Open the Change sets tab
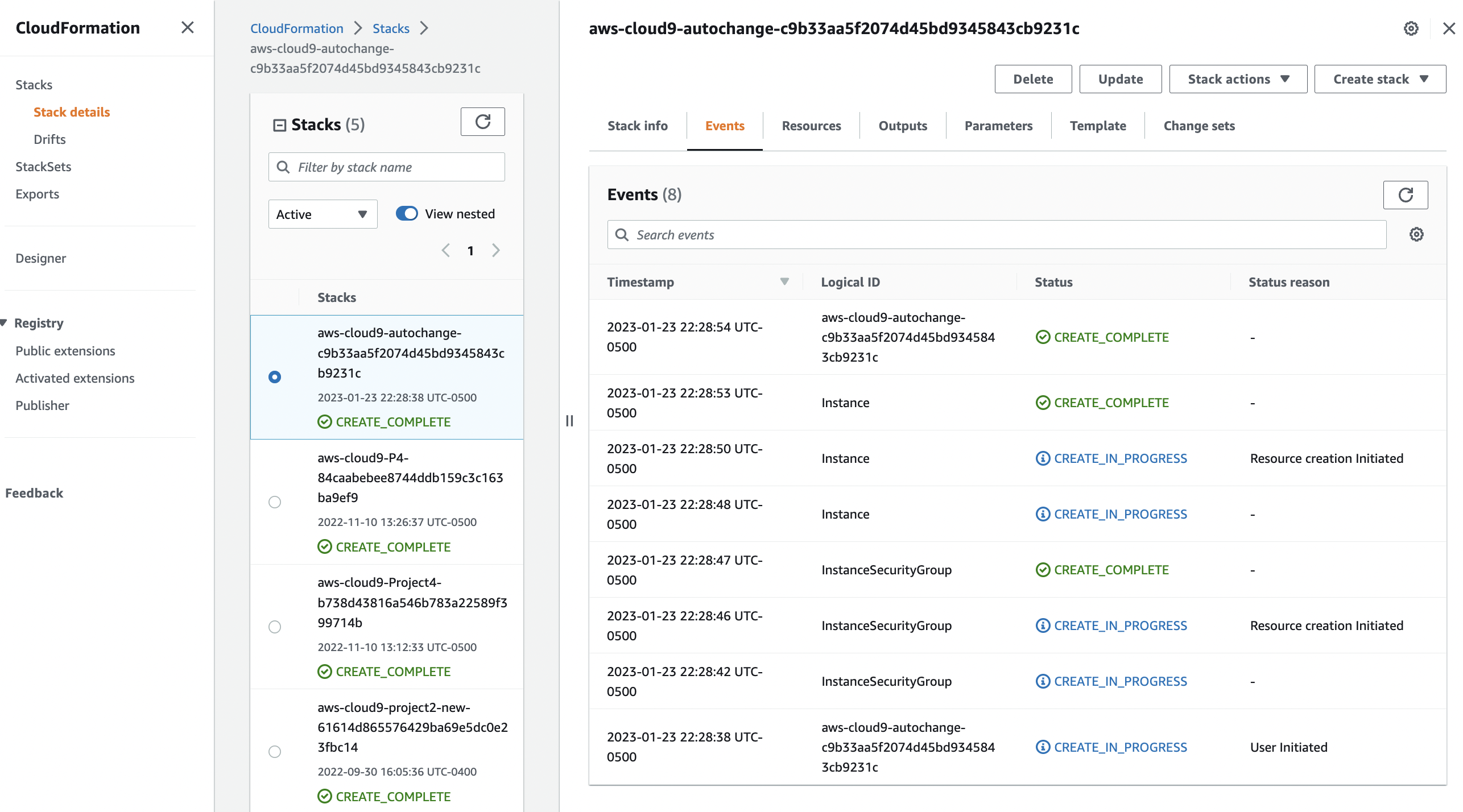 pos(1199,126)
